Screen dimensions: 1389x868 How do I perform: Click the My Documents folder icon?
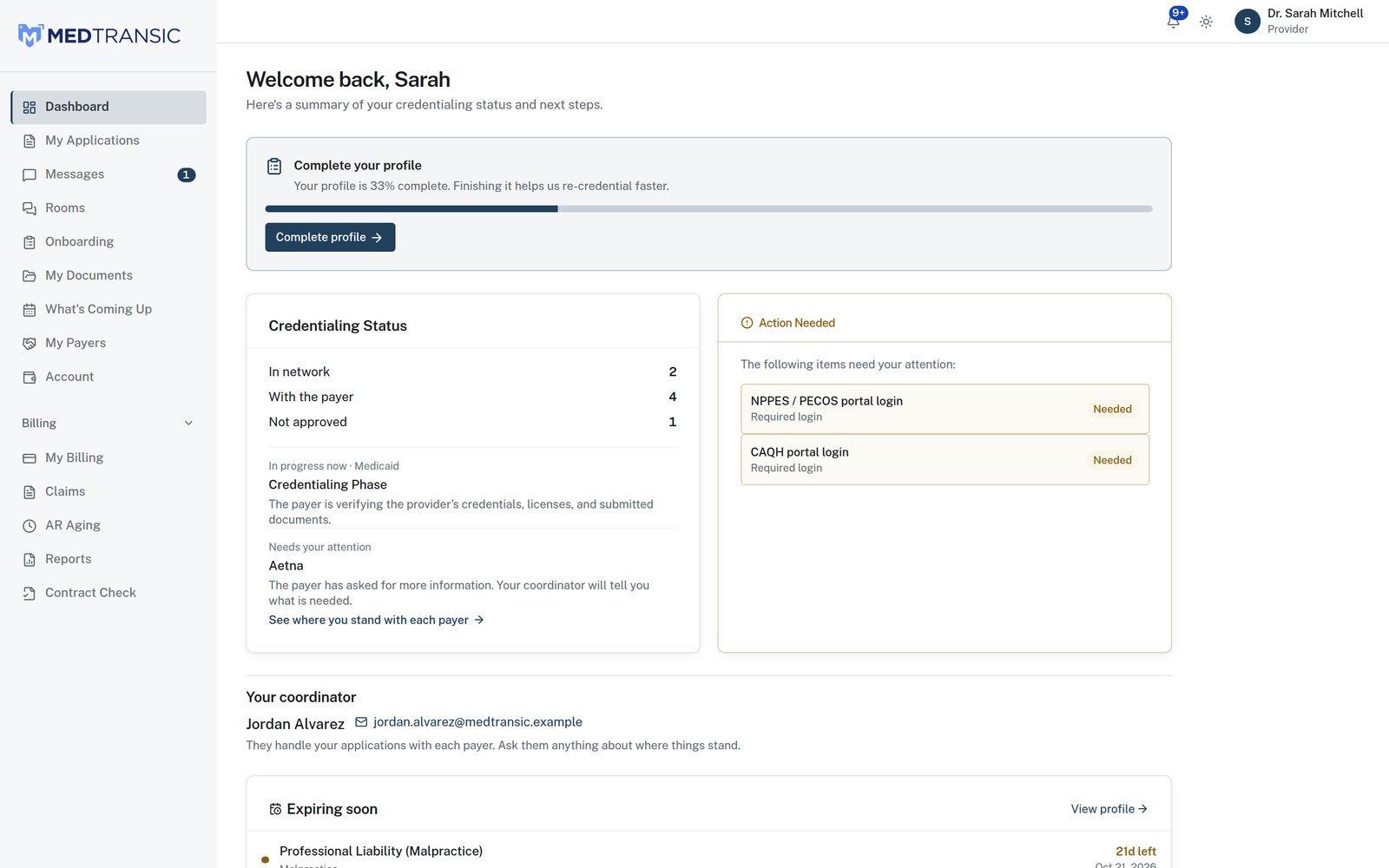click(30, 276)
